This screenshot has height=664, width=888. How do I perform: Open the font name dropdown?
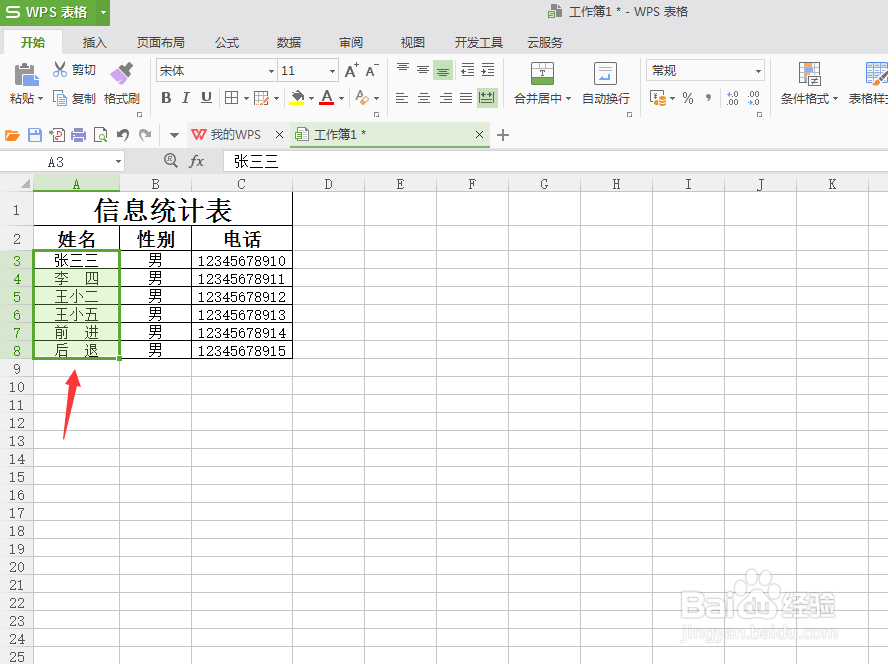(269, 71)
